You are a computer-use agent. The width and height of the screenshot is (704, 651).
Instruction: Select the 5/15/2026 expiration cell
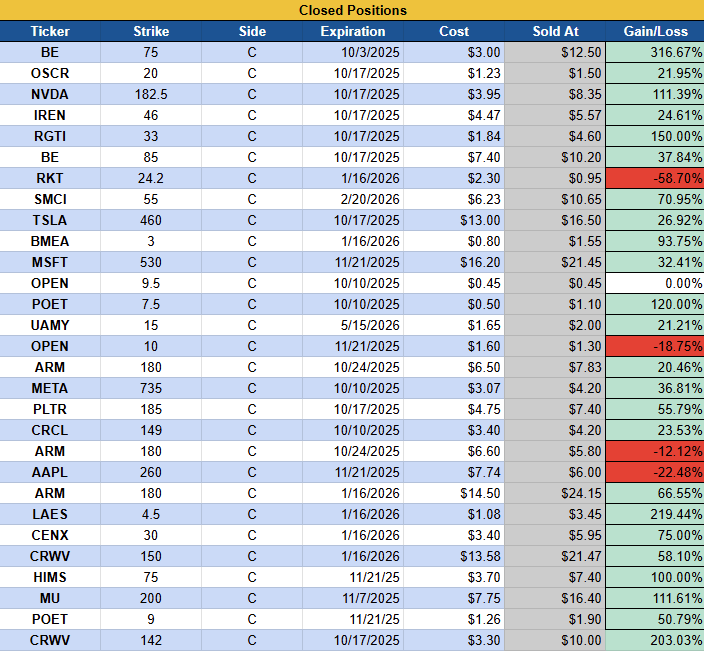click(x=353, y=325)
